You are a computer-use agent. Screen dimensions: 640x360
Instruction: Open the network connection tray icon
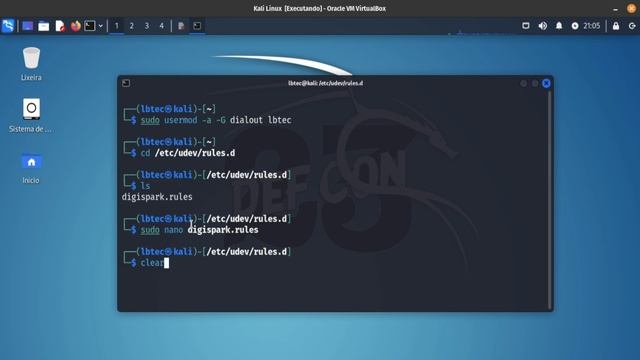pyautogui.click(x=526, y=26)
